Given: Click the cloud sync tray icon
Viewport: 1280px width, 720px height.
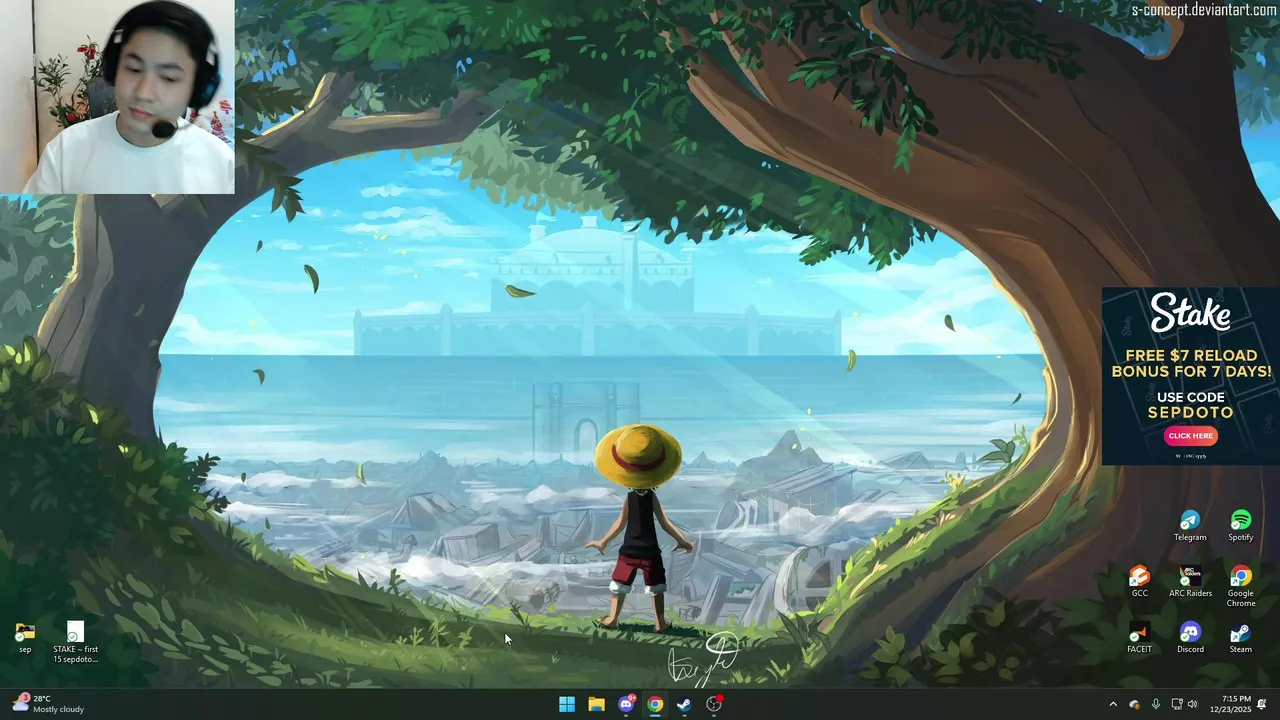Looking at the screenshot, I should coord(1134,704).
